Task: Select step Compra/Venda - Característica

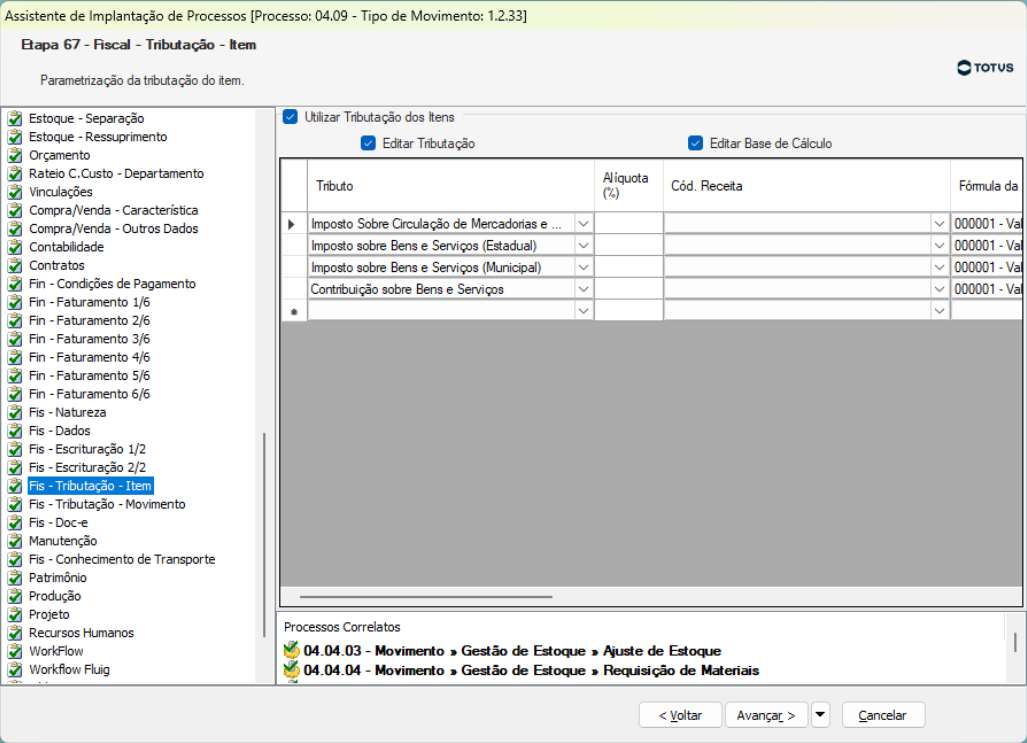Action: [113, 210]
